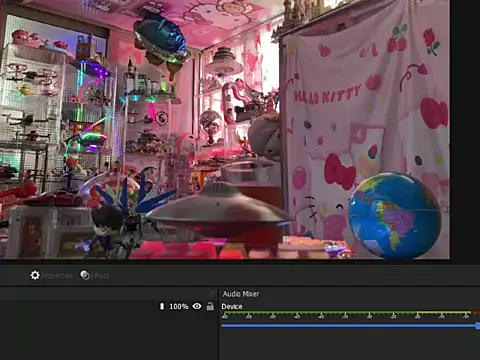Toggle the padlock icon on the source
The image size is (480, 360).
coord(210,306)
